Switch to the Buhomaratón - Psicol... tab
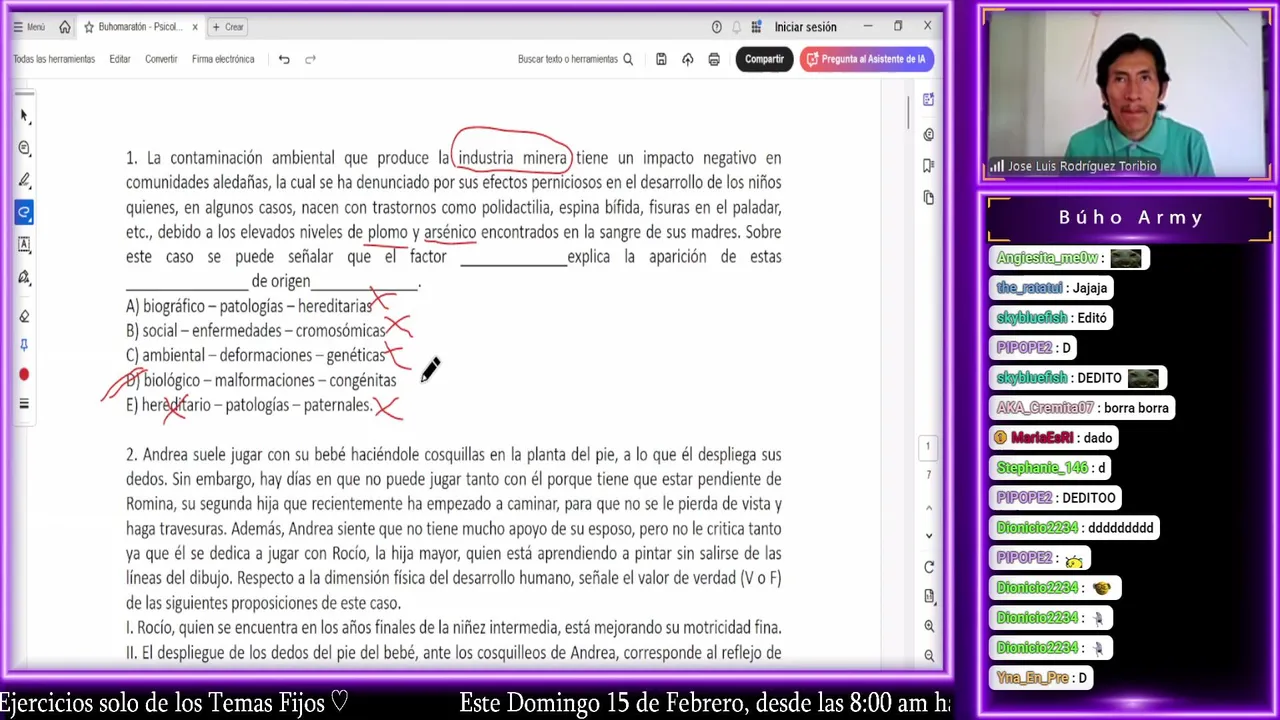 (140, 27)
